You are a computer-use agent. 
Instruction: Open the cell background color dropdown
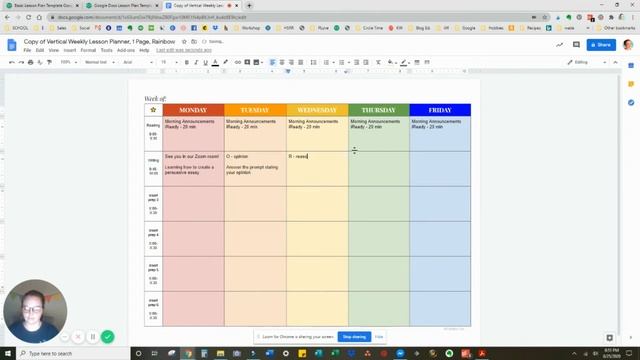tap(391, 62)
